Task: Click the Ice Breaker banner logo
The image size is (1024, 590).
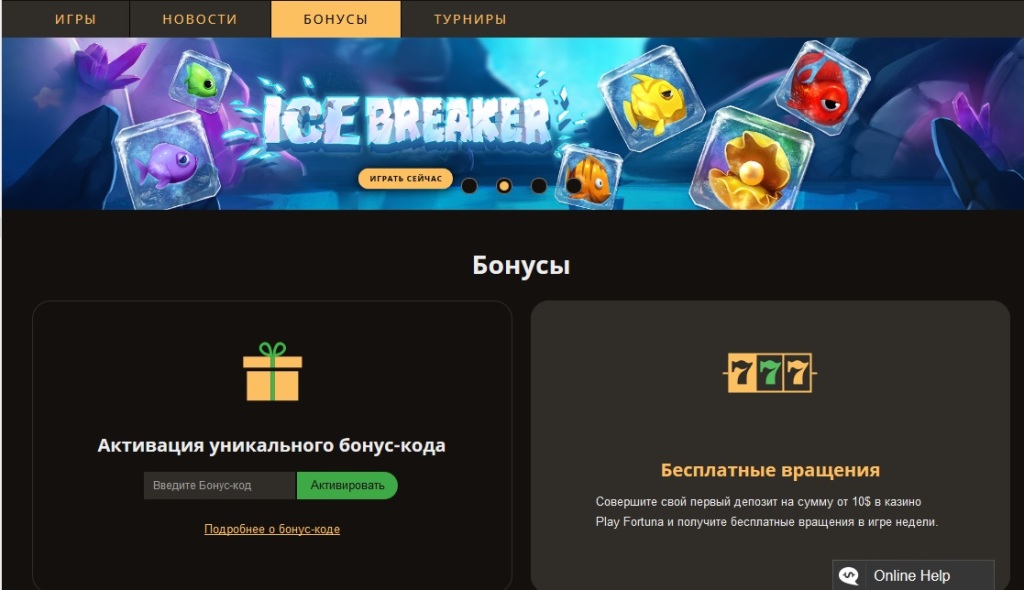Action: [x=406, y=122]
